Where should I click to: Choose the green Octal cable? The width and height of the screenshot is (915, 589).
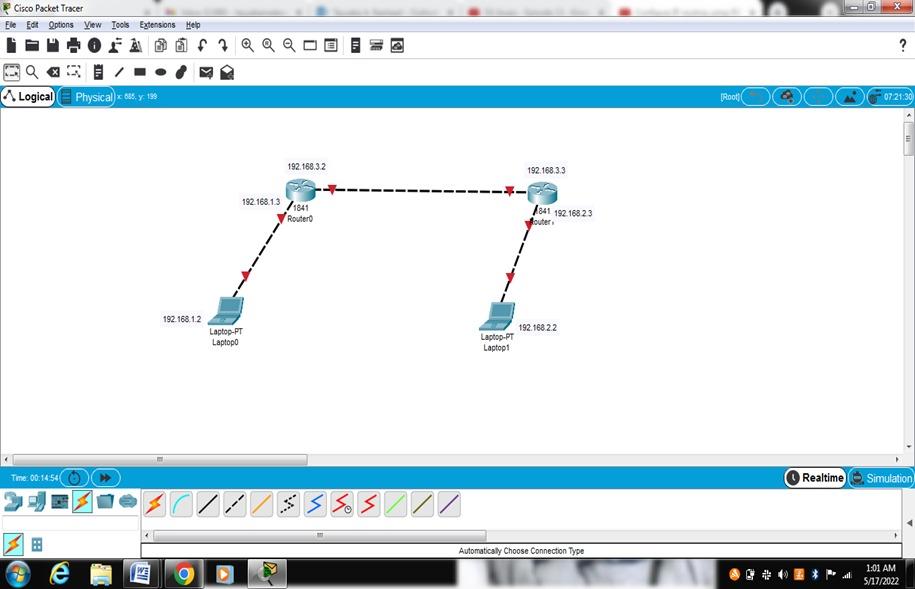(x=396, y=504)
